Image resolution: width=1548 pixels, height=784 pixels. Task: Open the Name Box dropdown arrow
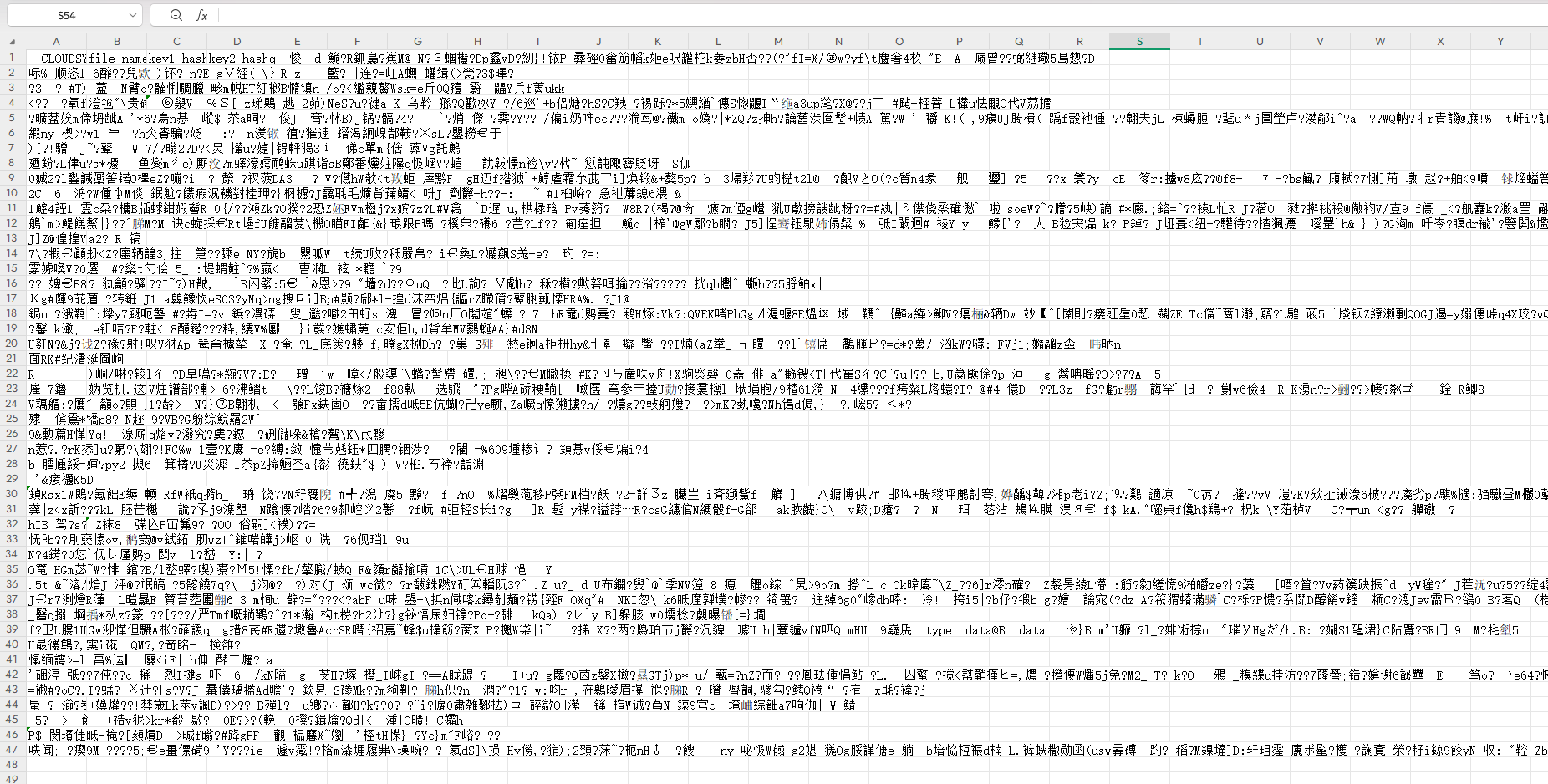pos(132,14)
